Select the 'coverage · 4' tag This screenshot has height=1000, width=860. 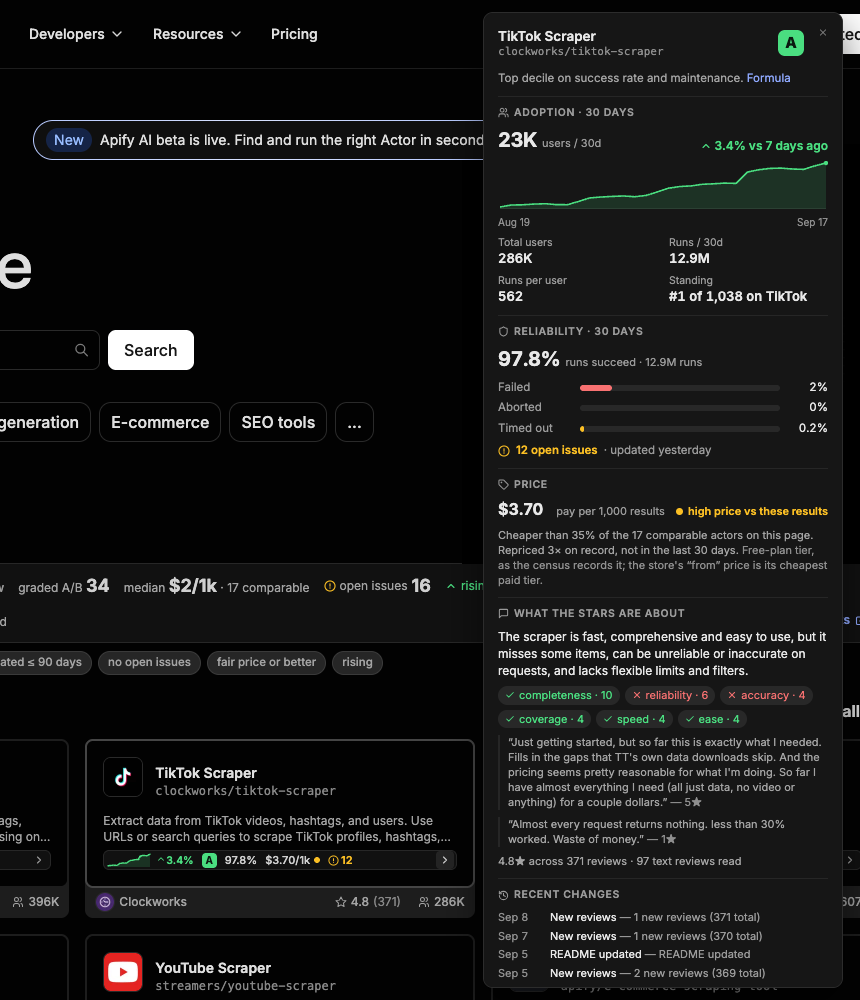(x=544, y=719)
